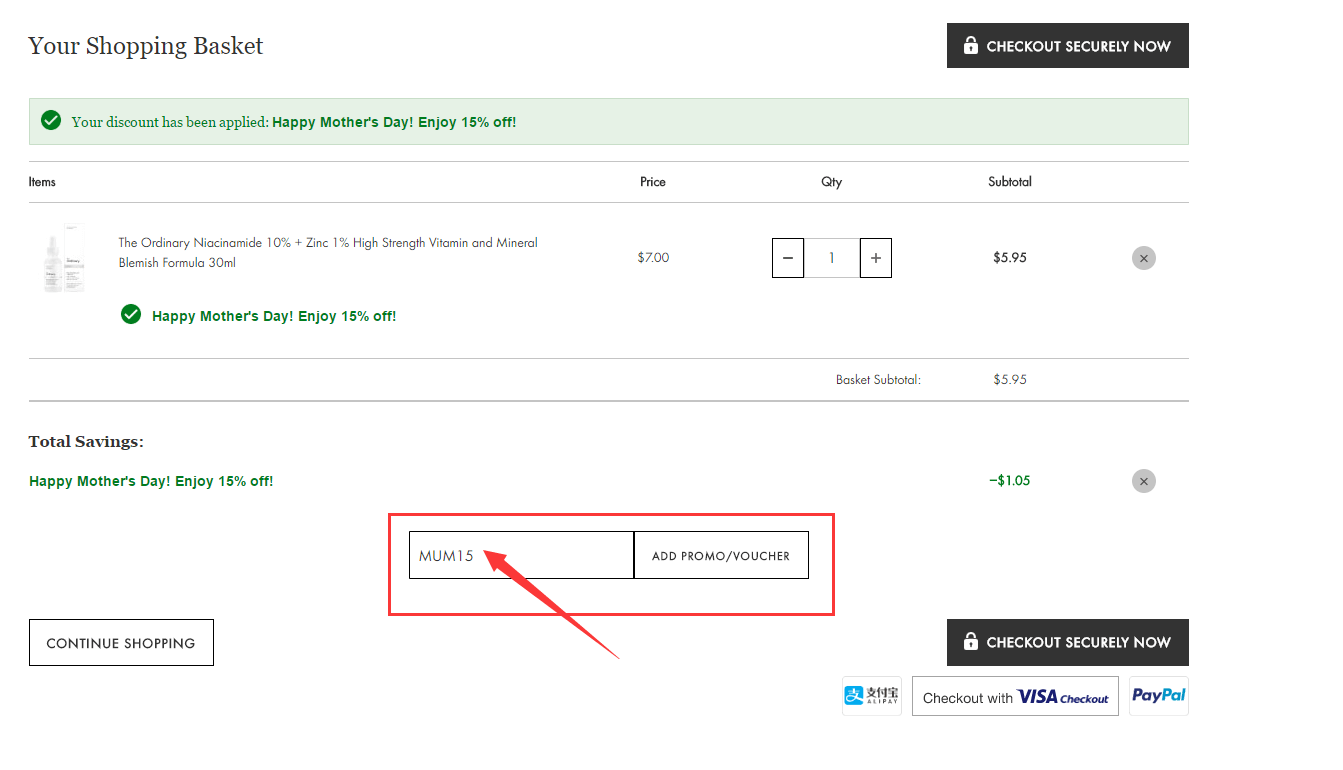
Task: Click the item subtotal $5.95 in product row
Action: 1010,258
